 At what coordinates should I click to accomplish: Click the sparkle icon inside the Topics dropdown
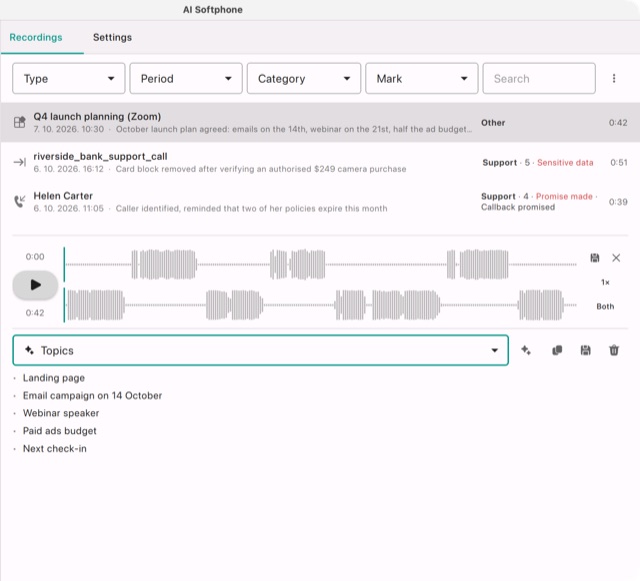click(29, 350)
